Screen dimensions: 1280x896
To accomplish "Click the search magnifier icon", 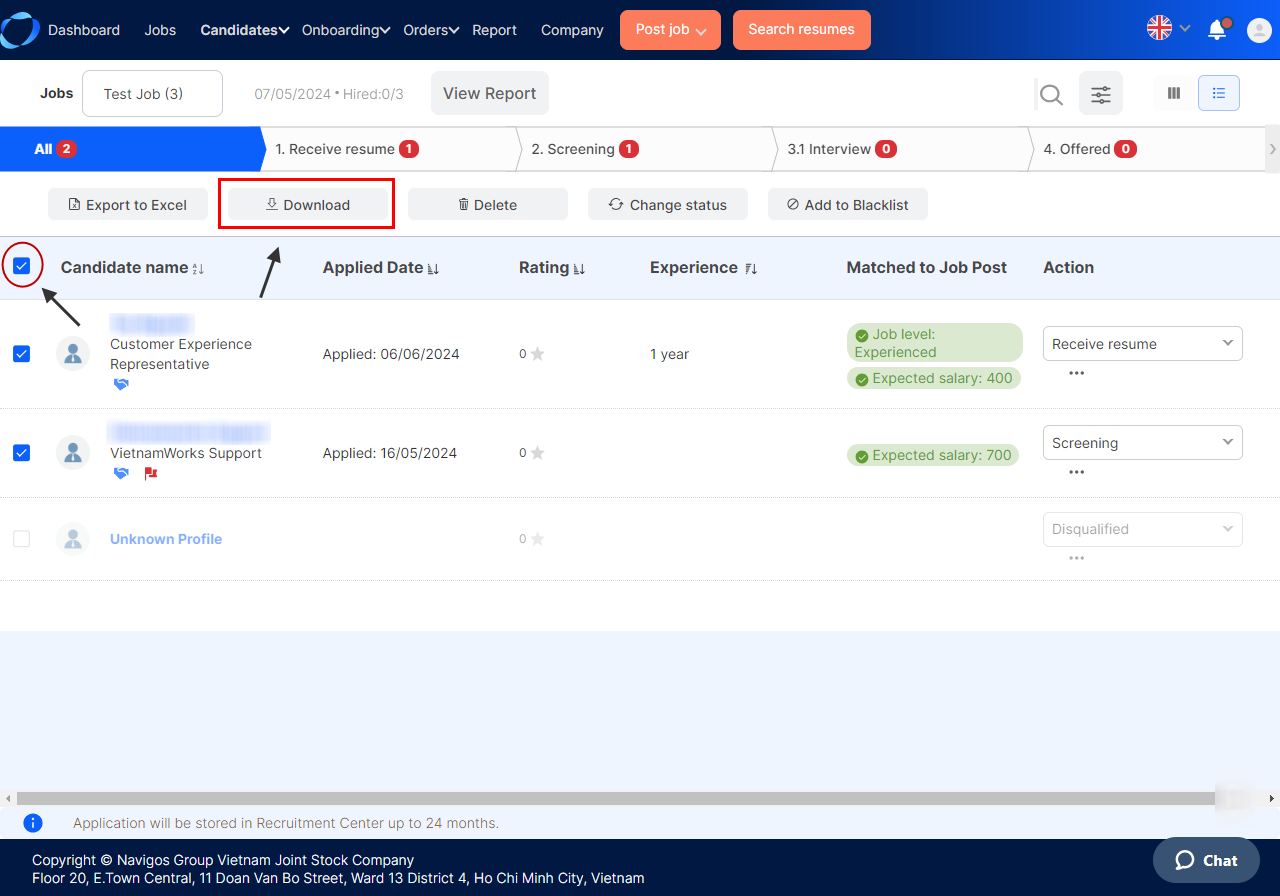I will 1051,94.
